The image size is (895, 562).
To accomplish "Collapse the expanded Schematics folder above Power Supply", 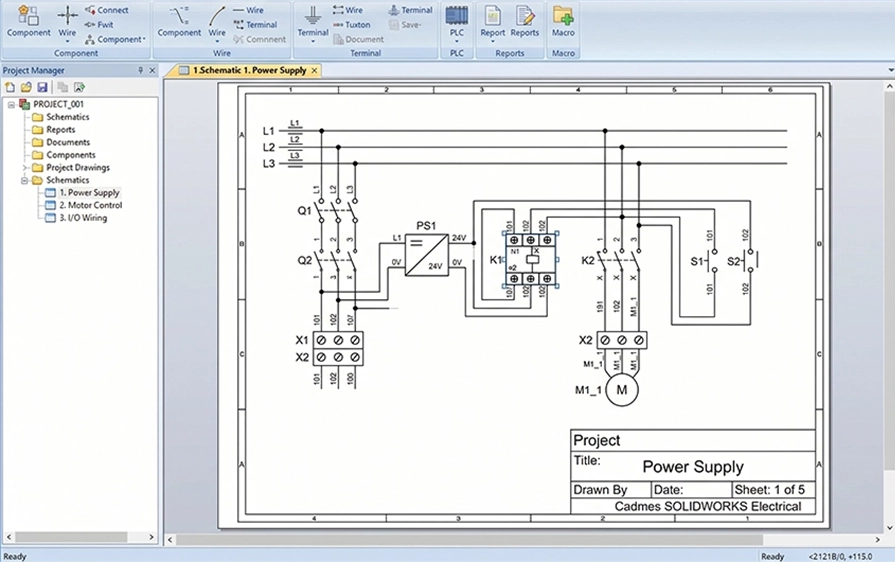I will [x=25, y=180].
